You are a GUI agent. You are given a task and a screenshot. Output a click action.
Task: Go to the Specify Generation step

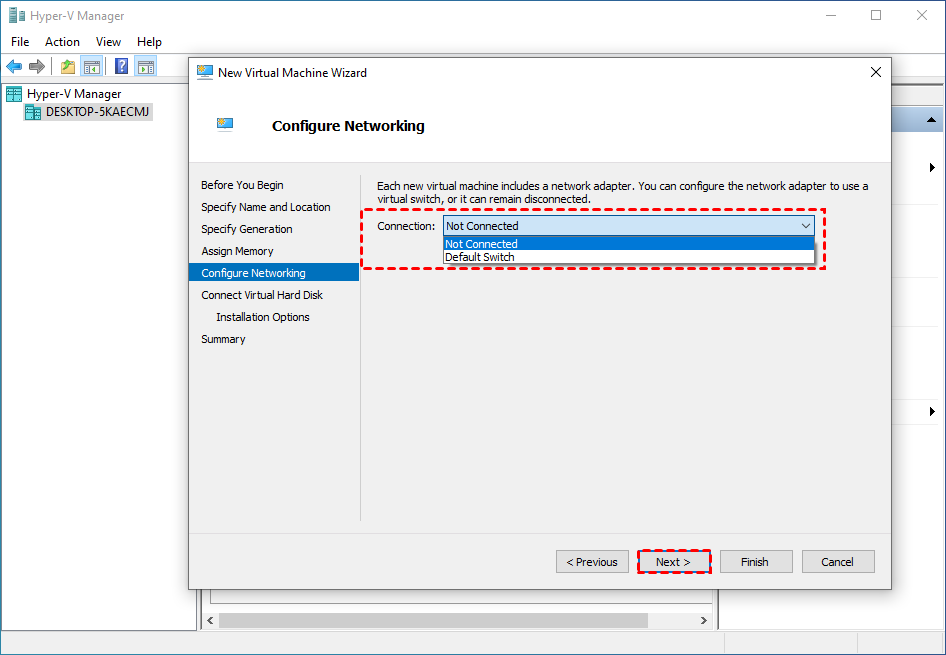[247, 229]
